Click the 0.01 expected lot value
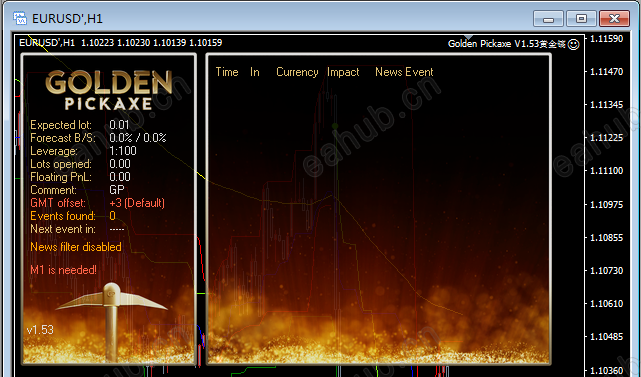Image resolution: width=641 pixels, height=377 pixels. [x=119, y=125]
